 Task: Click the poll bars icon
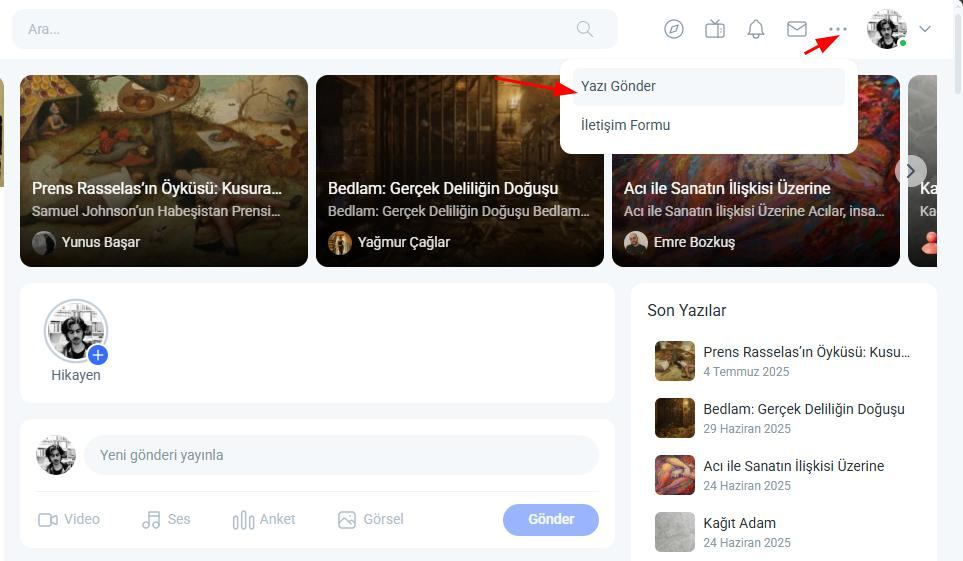(x=243, y=520)
